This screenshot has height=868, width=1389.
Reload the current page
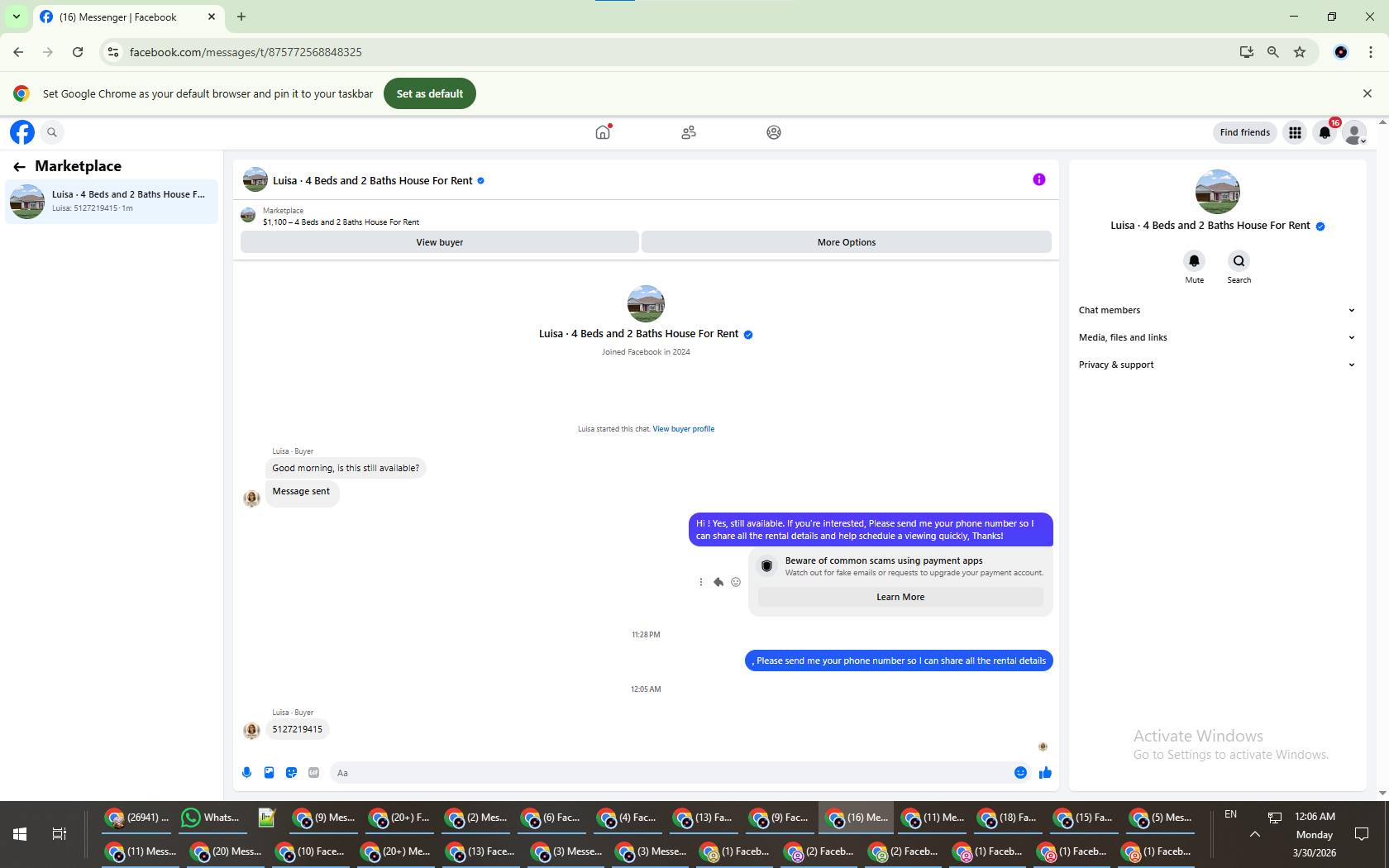coord(78,52)
